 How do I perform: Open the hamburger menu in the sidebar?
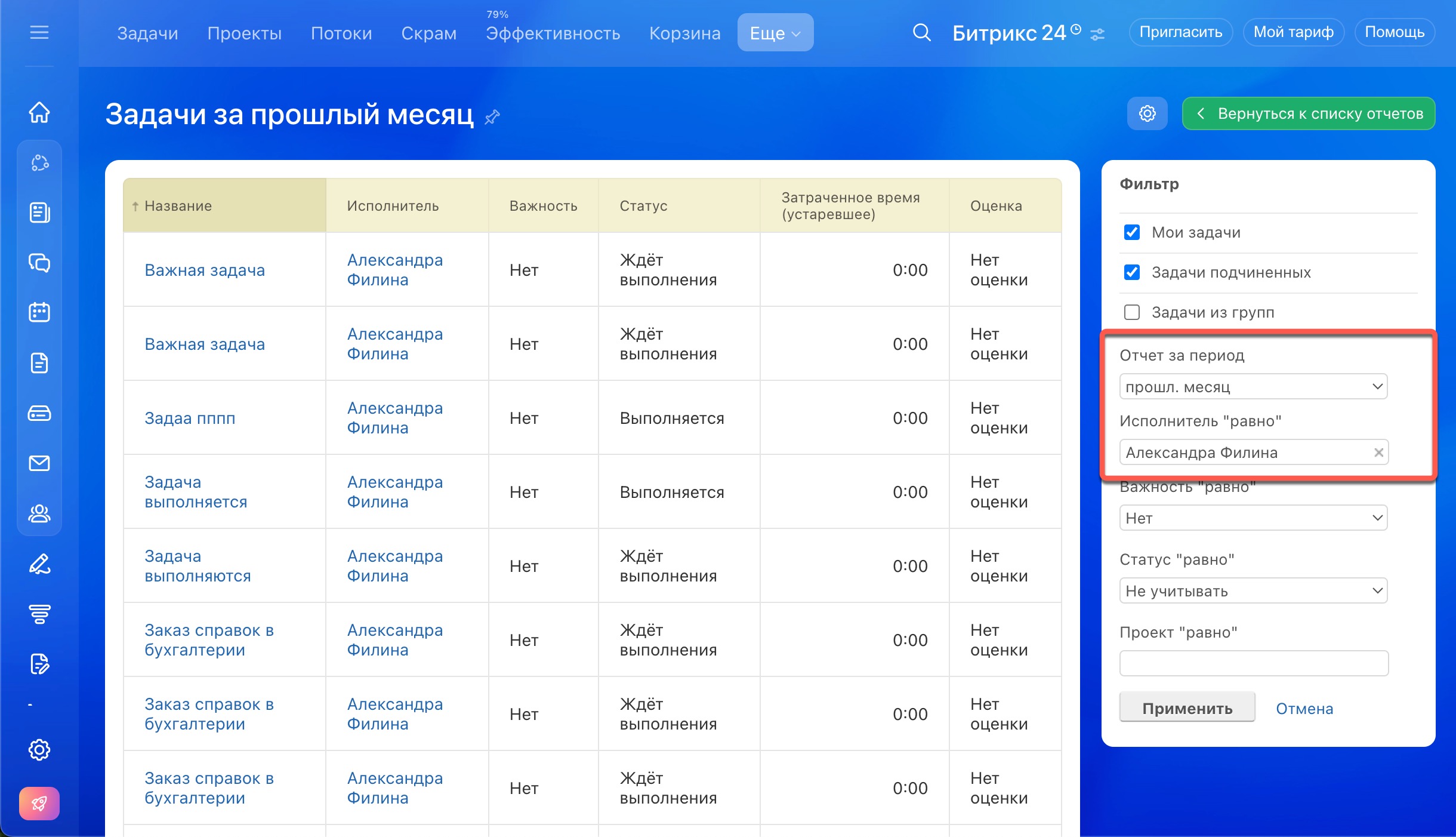[x=39, y=32]
